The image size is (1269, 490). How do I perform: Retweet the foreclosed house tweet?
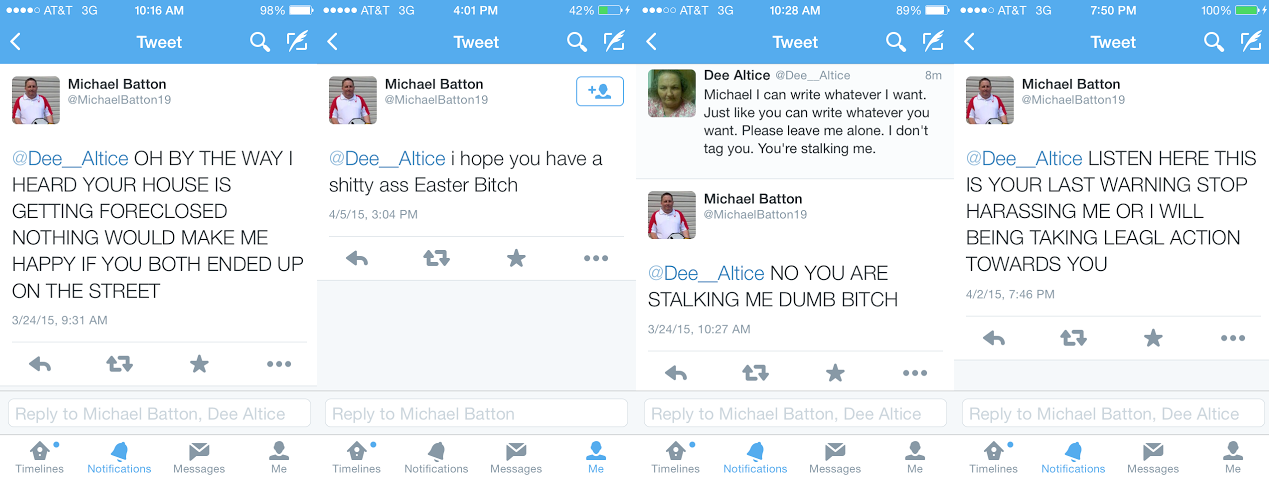(119, 364)
